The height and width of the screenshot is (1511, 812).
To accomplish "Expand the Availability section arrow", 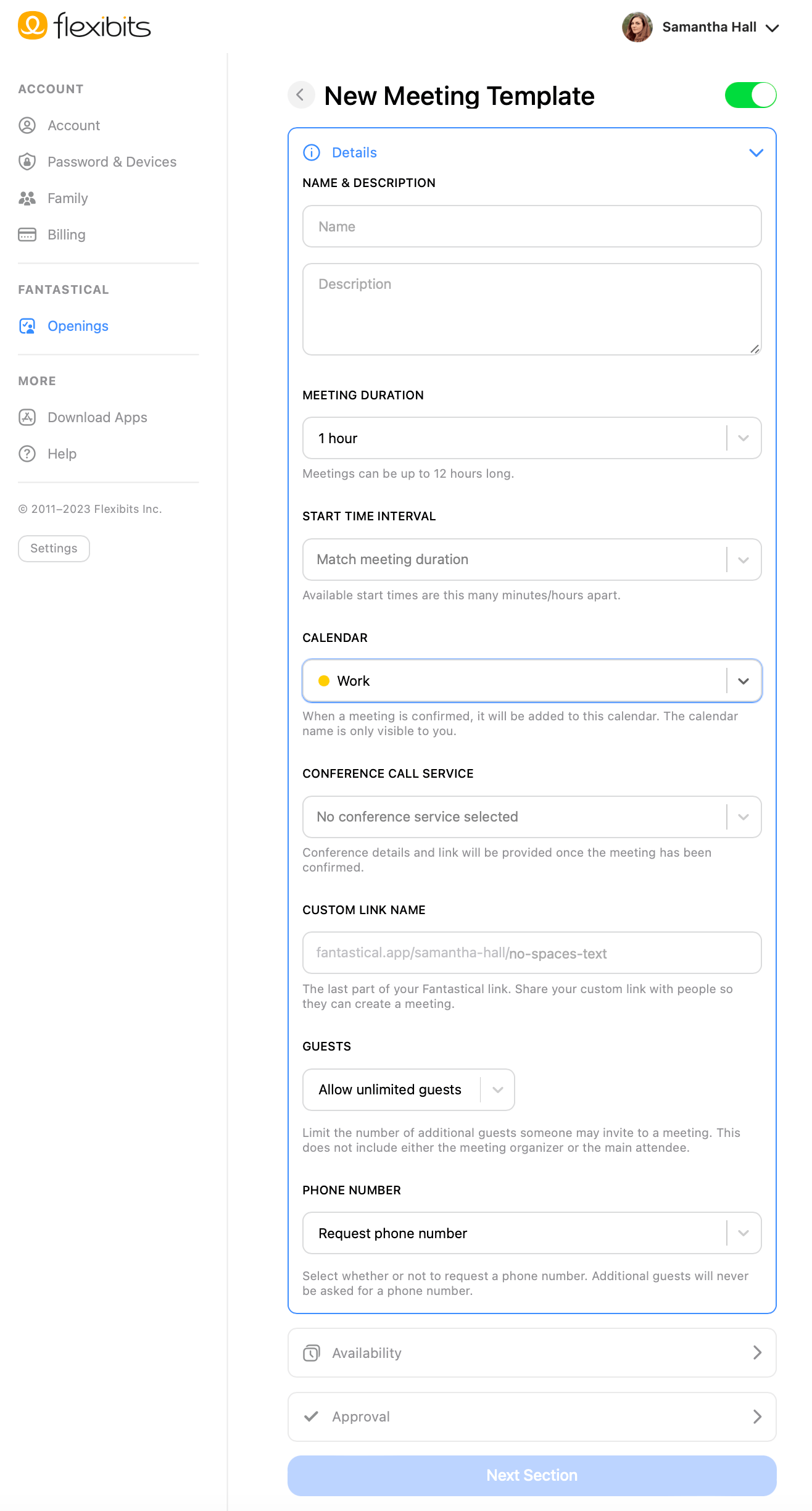I will (757, 1353).
